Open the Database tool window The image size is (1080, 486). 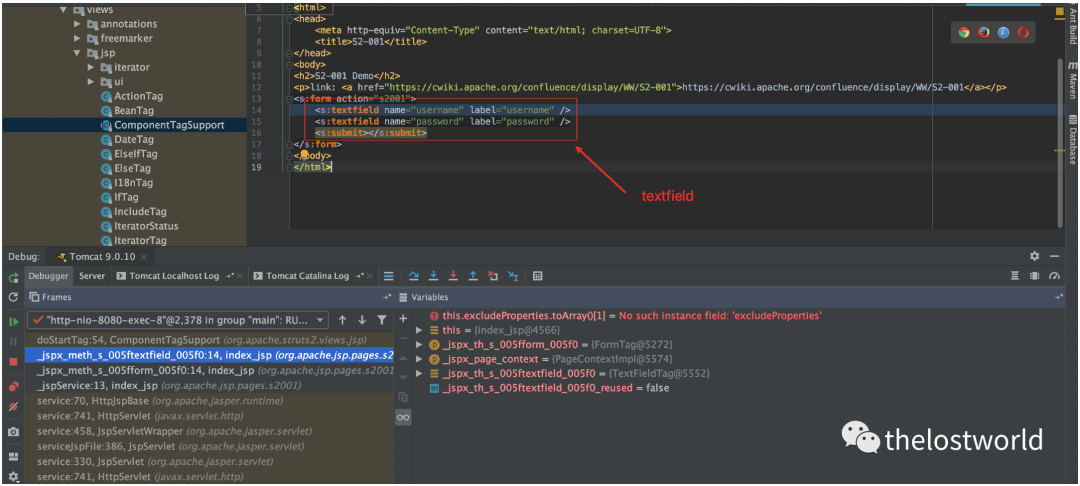pos(1072,139)
